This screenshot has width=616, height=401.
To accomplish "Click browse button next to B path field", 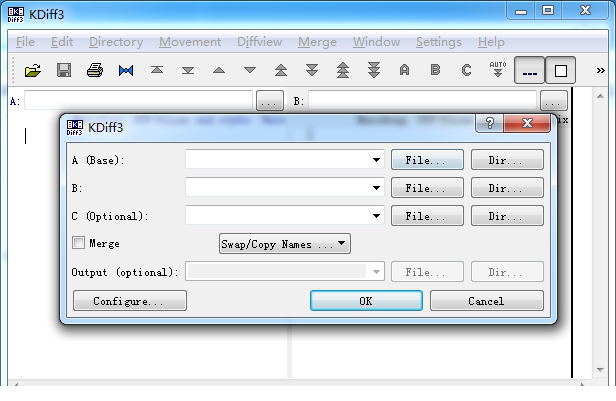I will pyautogui.click(x=554, y=101).
